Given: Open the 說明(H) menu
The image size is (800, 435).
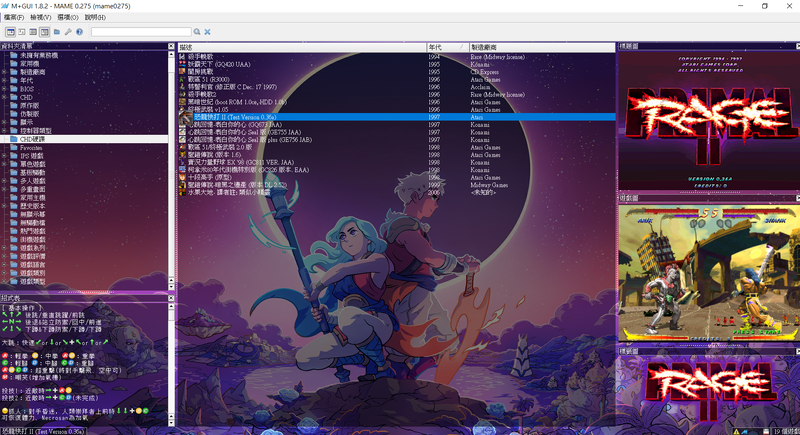Looking at the screenshot, I should 95,17.
